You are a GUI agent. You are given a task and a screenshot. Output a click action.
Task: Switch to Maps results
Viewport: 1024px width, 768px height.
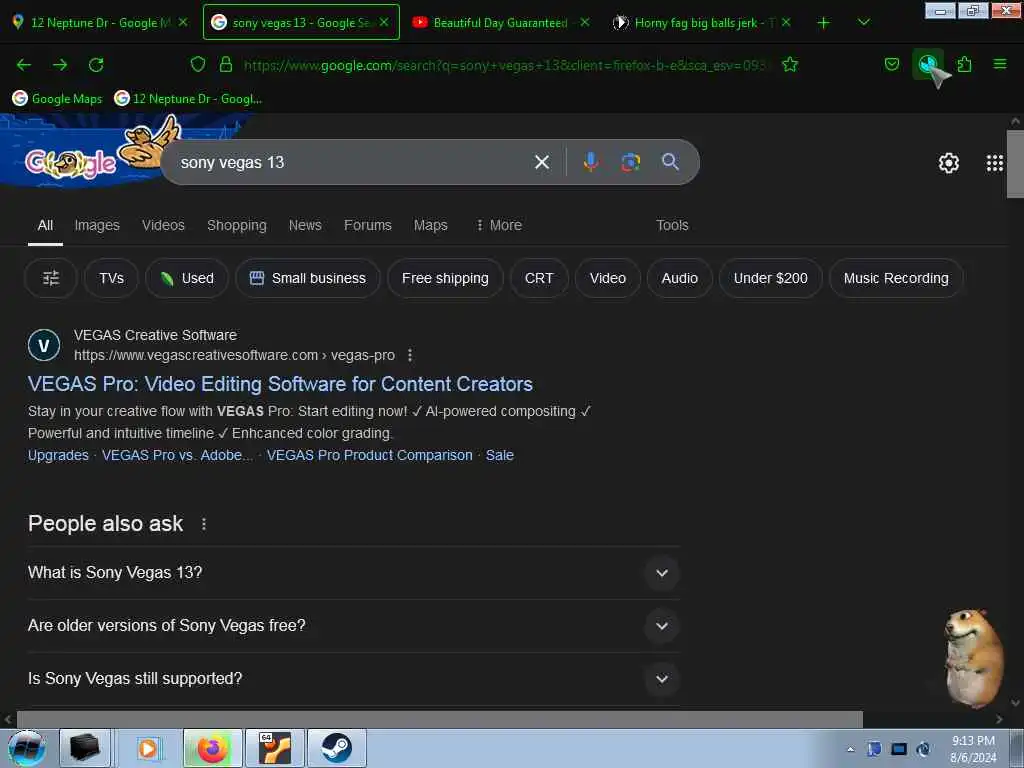click(430, 225)
